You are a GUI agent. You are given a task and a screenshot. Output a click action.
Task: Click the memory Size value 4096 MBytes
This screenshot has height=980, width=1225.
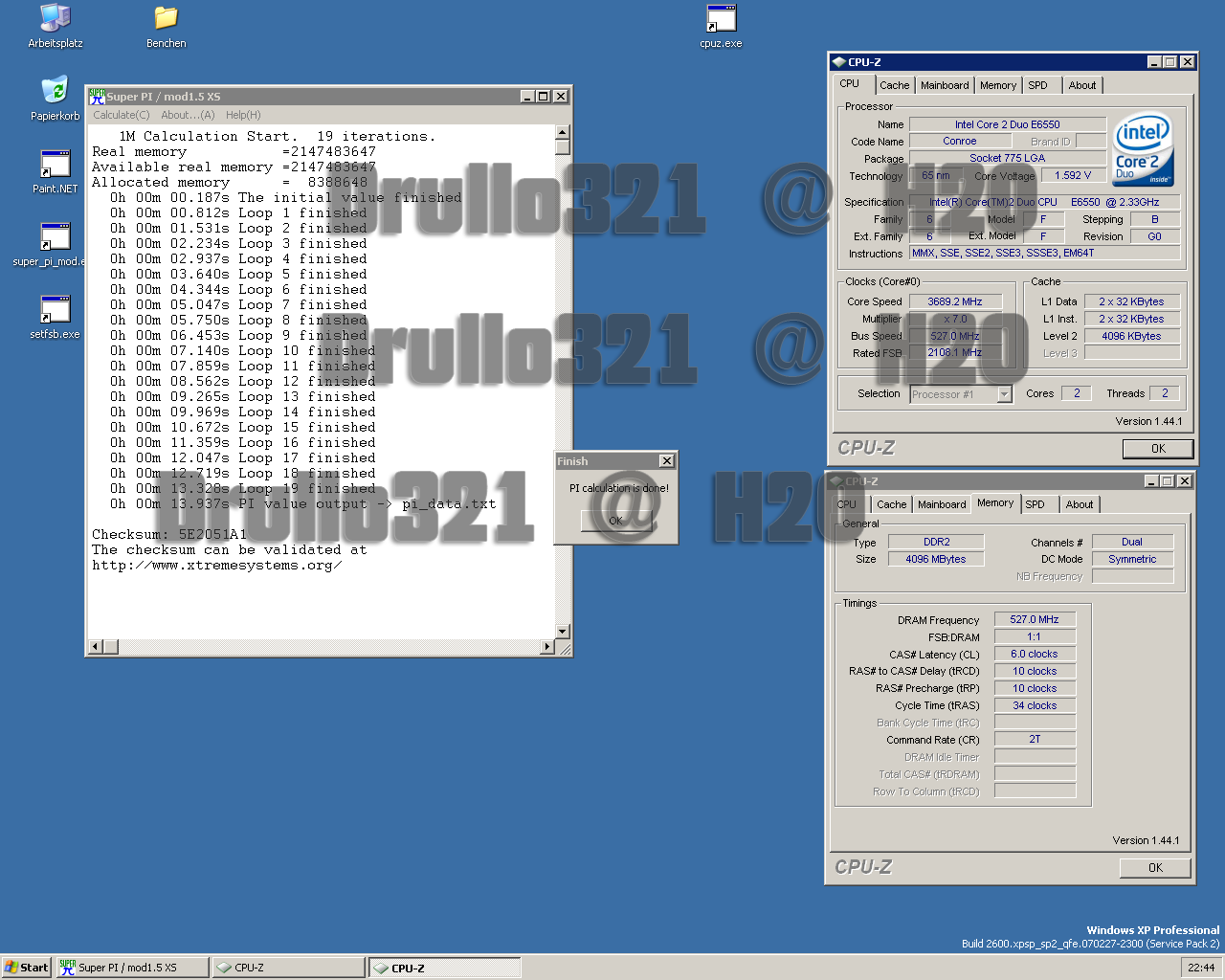(x=936, y=559)
